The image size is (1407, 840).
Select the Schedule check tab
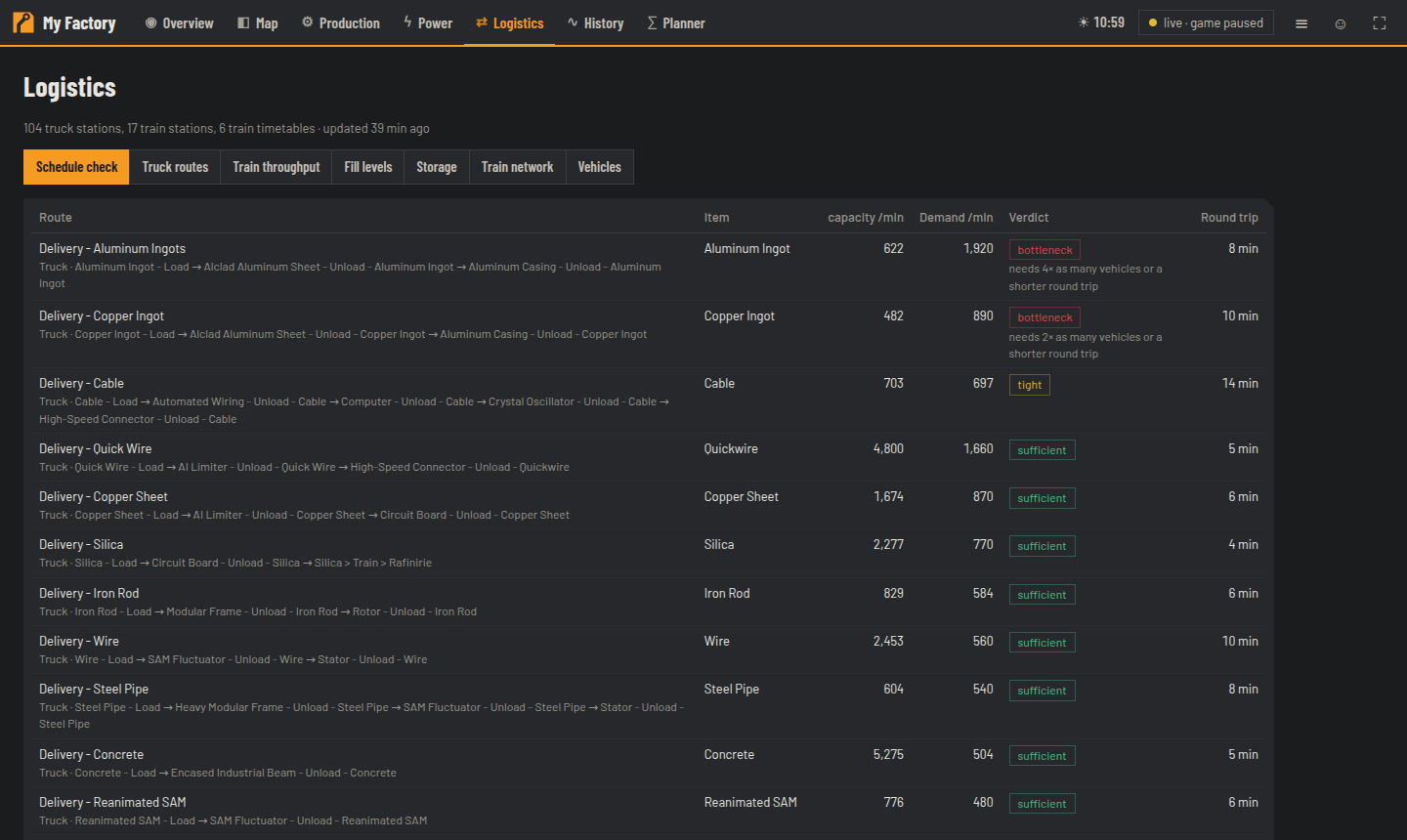click(76, 167)
